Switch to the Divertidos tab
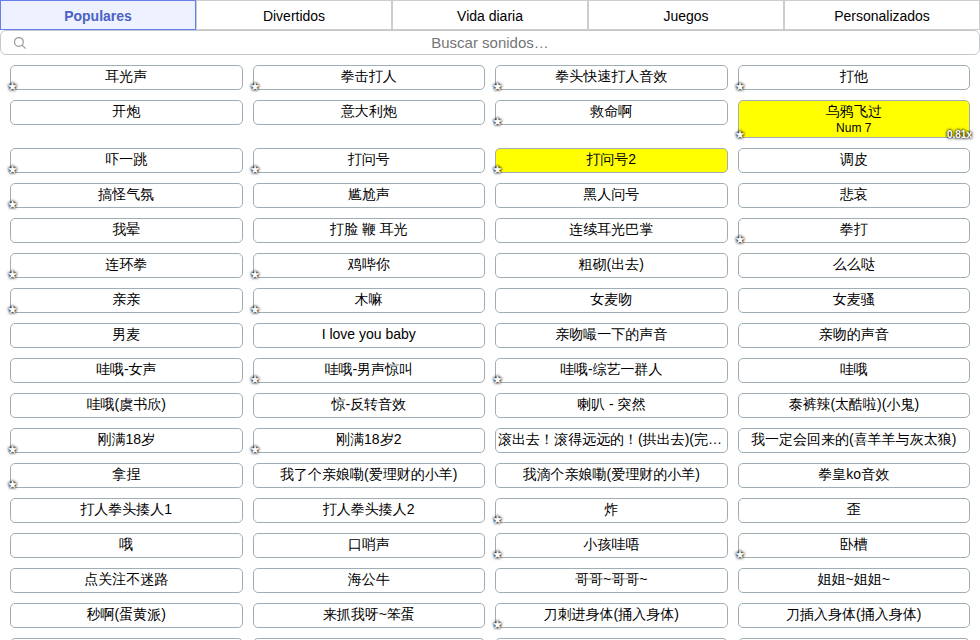The height and width of the screenshot is (640, 980). (x=294, y=16)
